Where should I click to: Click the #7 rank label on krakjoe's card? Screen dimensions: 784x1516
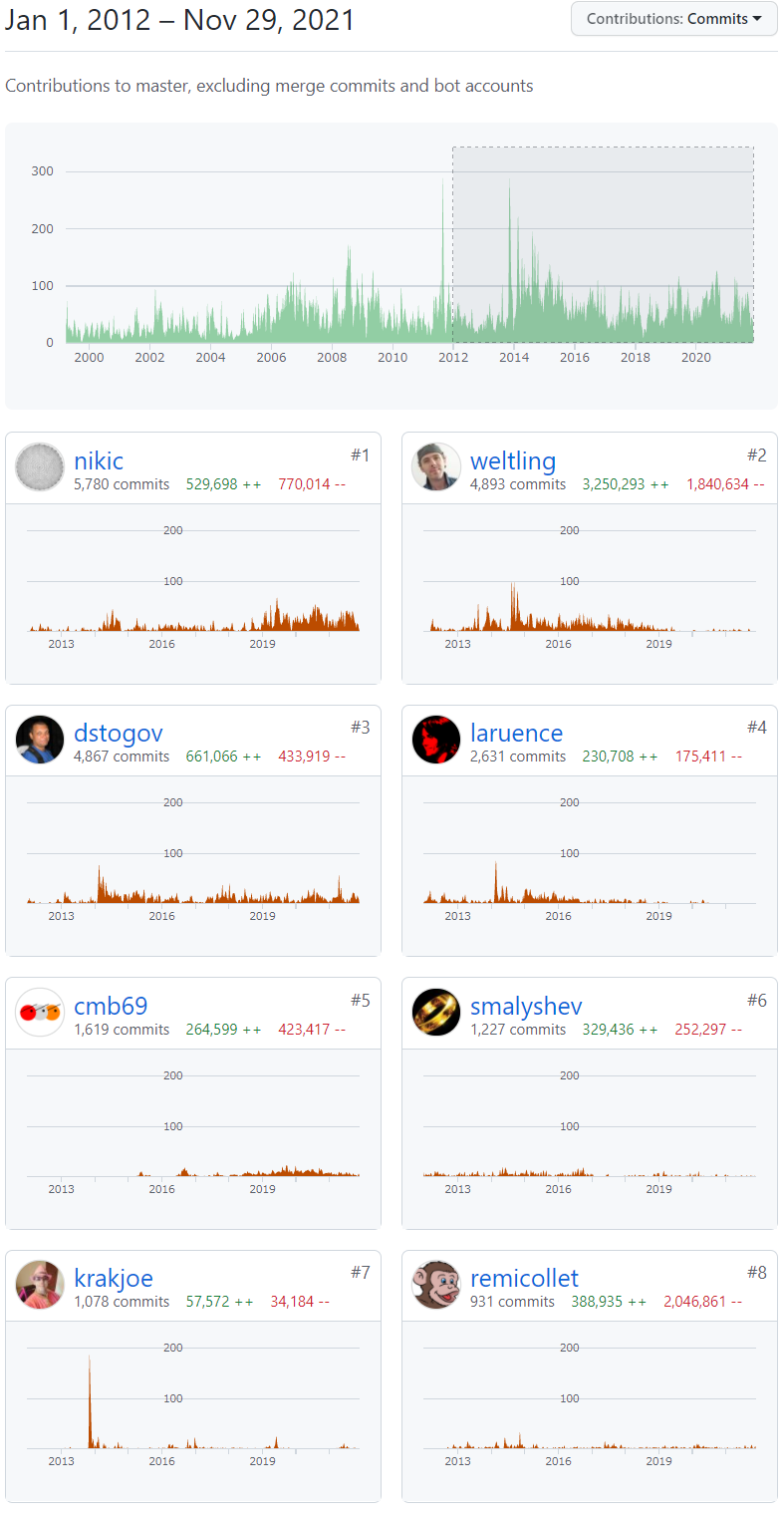tap(361, 1273)
